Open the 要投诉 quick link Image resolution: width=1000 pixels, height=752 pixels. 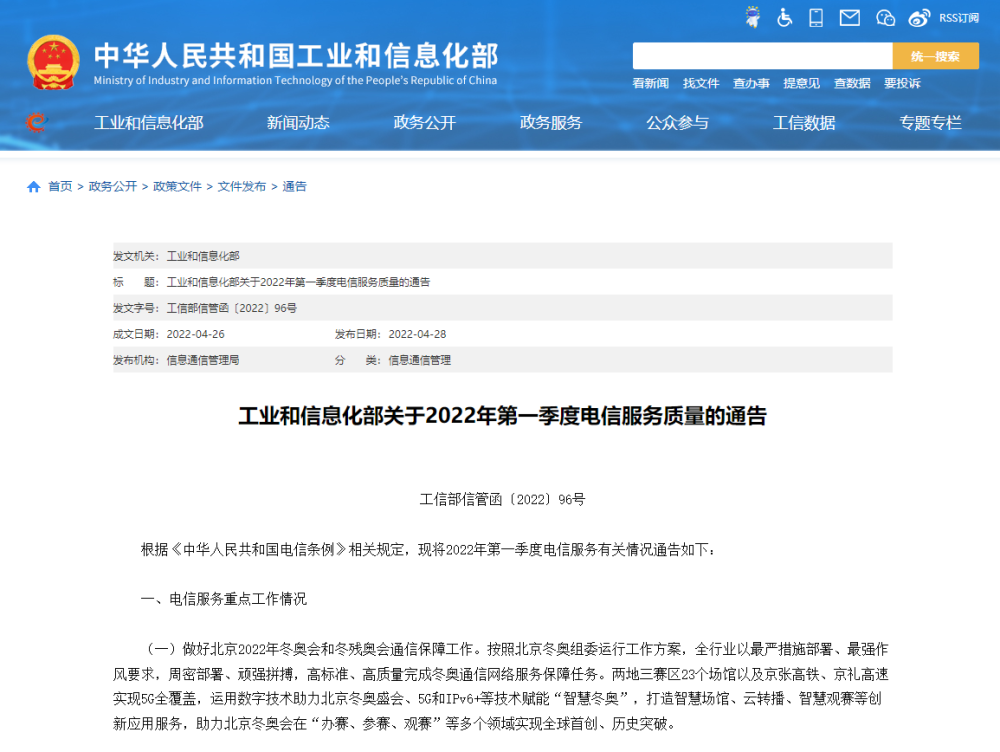(902, 84)
